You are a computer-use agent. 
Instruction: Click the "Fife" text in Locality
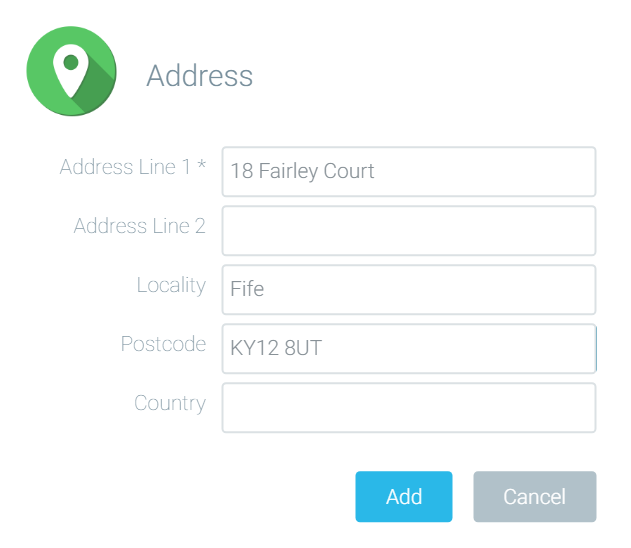247,288
